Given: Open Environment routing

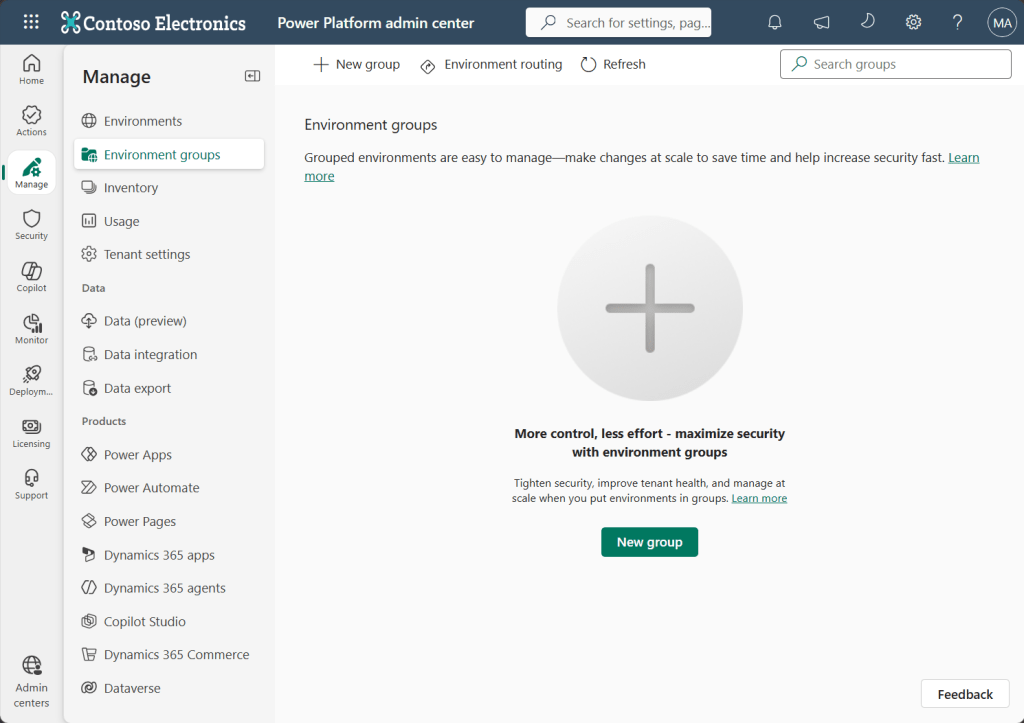Looking at the screenshot, I should (x=491, y=64).
